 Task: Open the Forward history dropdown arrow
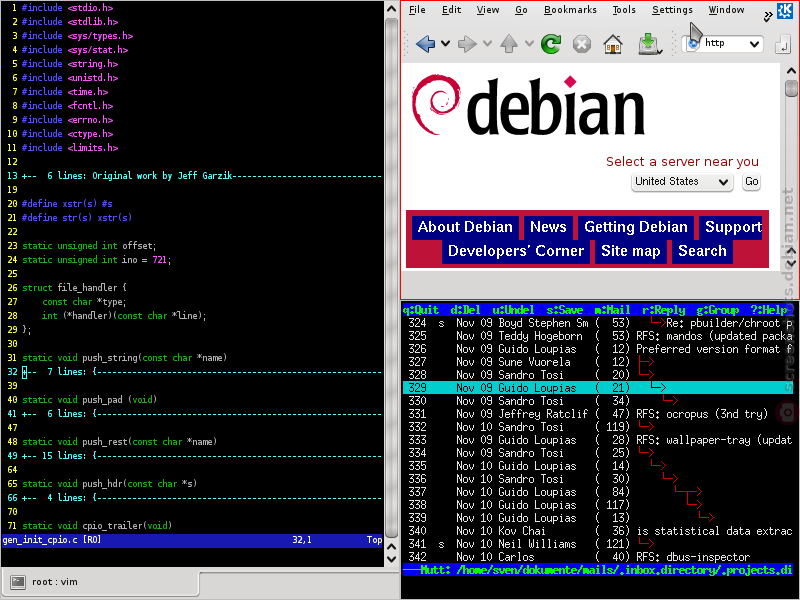487,44
